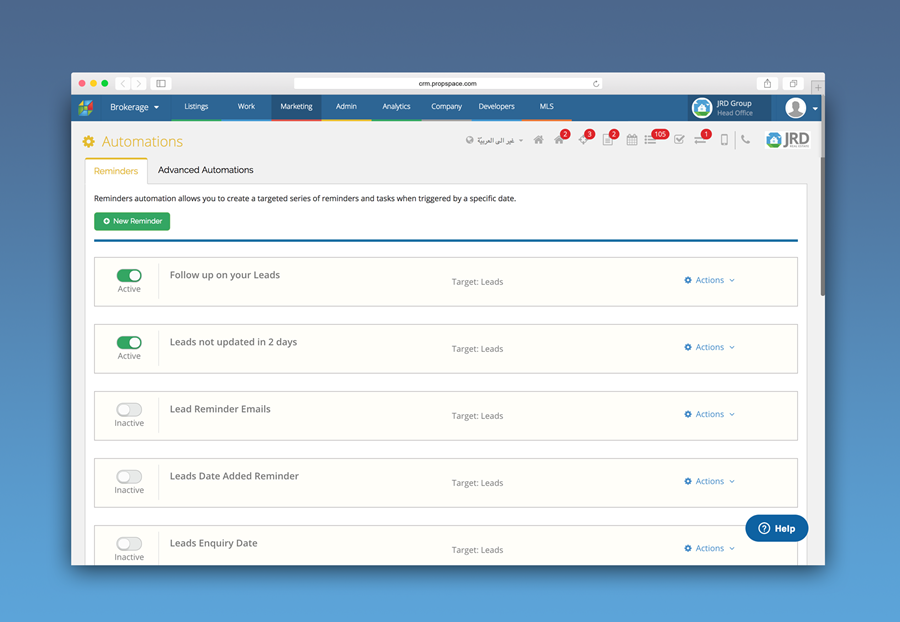Screen dimensions: 900x622
Task: Click the mobile phone device icon
Action: [724, 139]
